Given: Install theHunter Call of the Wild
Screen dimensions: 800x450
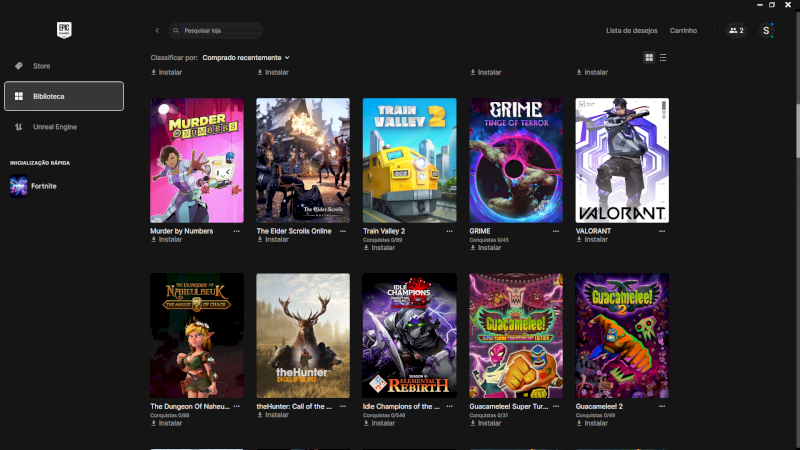Looking at the screenshot, I should click(x=273, y=415).
